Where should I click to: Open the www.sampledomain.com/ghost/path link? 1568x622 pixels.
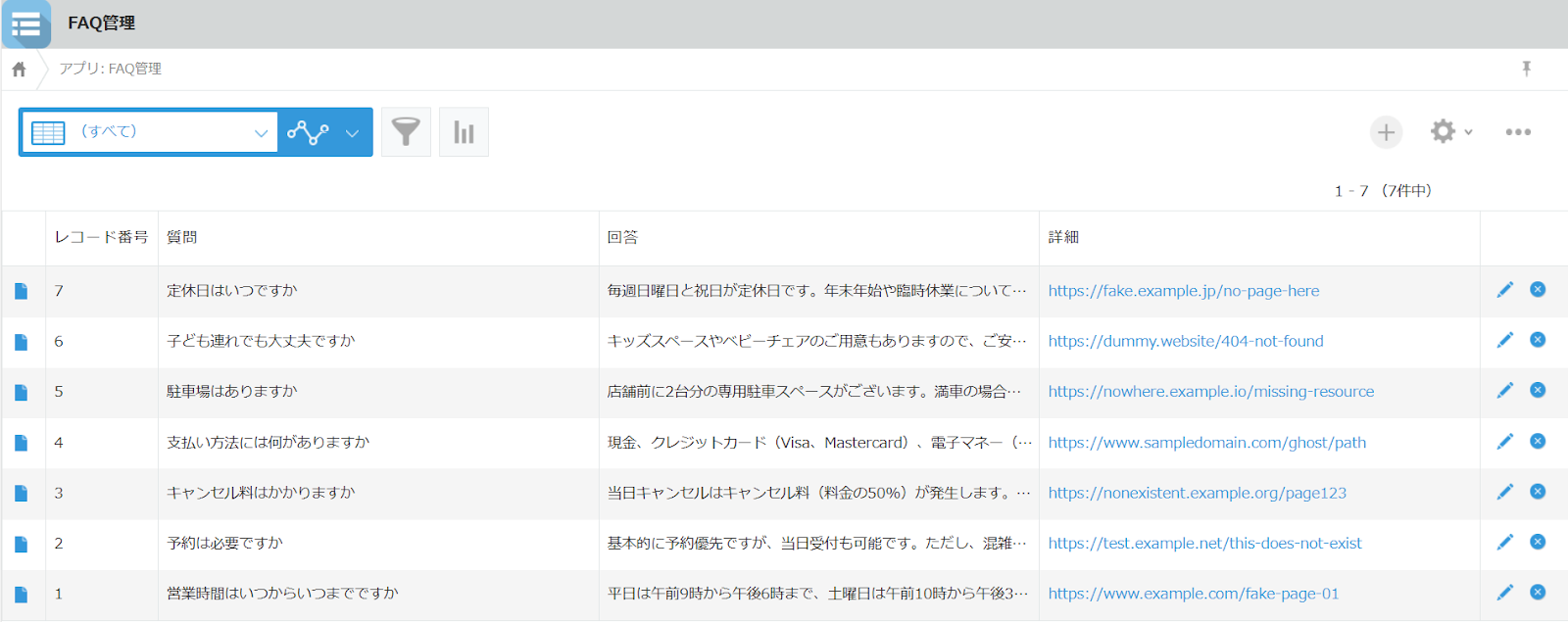(1206, 443)
